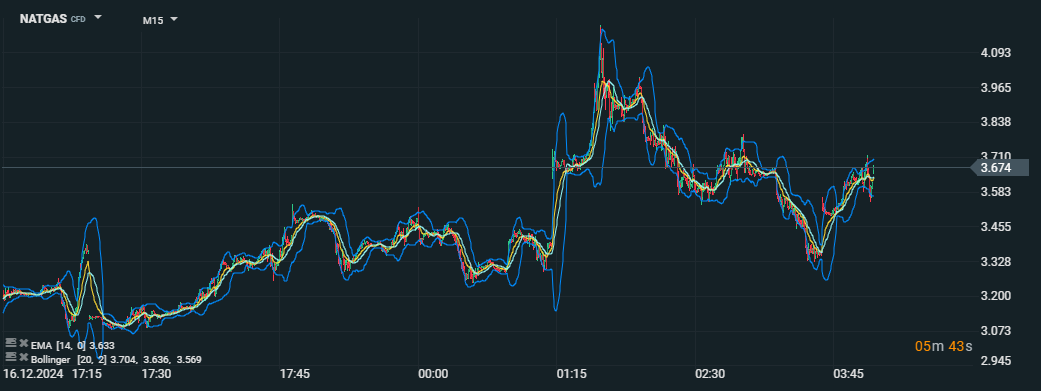The height and width of the screenshot is (391, 1041).
Task: Click the 17:15 time axis label
Action: [x=87, y=374]
